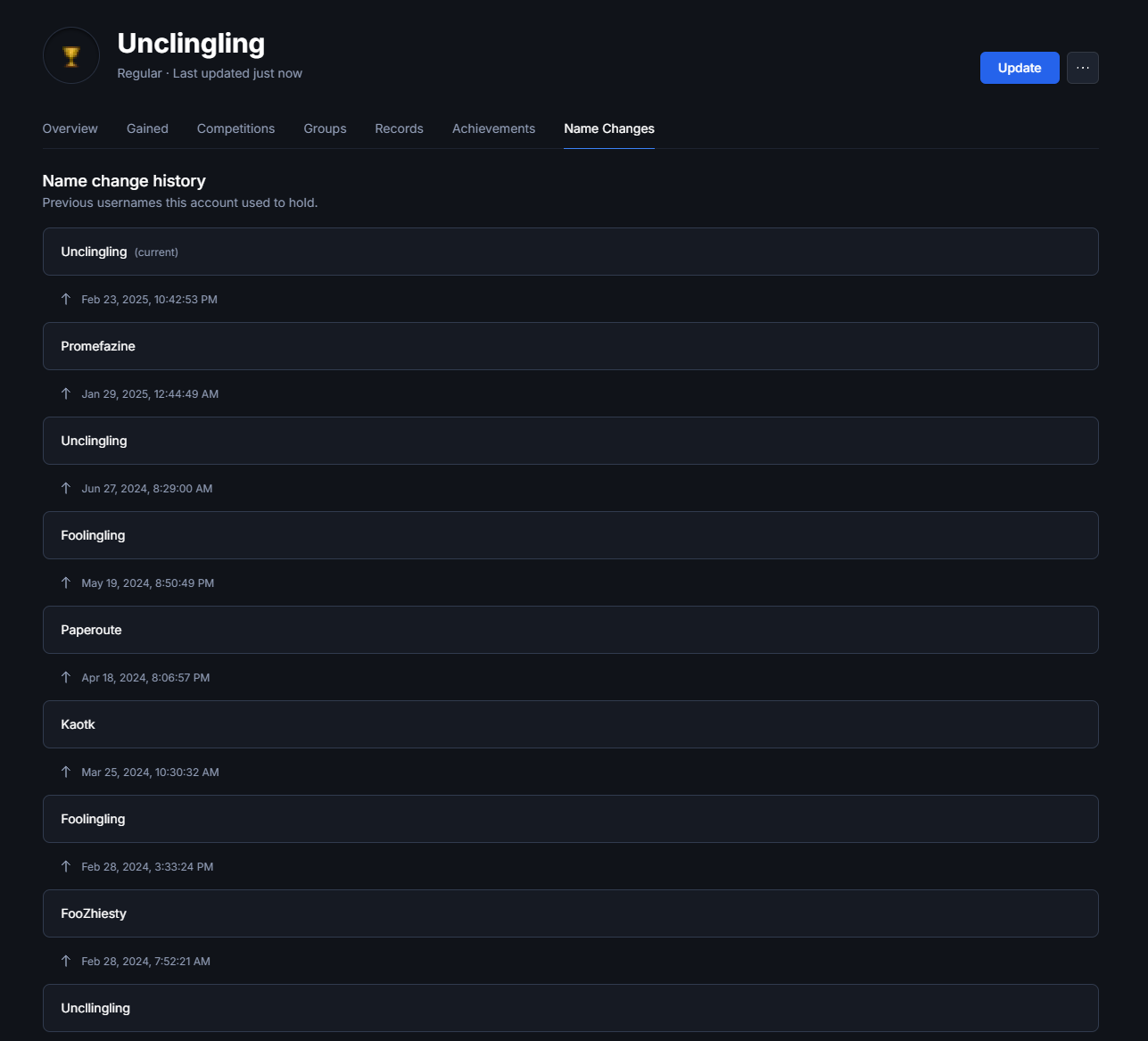Click the arrow icon beside Apr 18, 2024
1148x1041 pixels.
coord(66,677)
